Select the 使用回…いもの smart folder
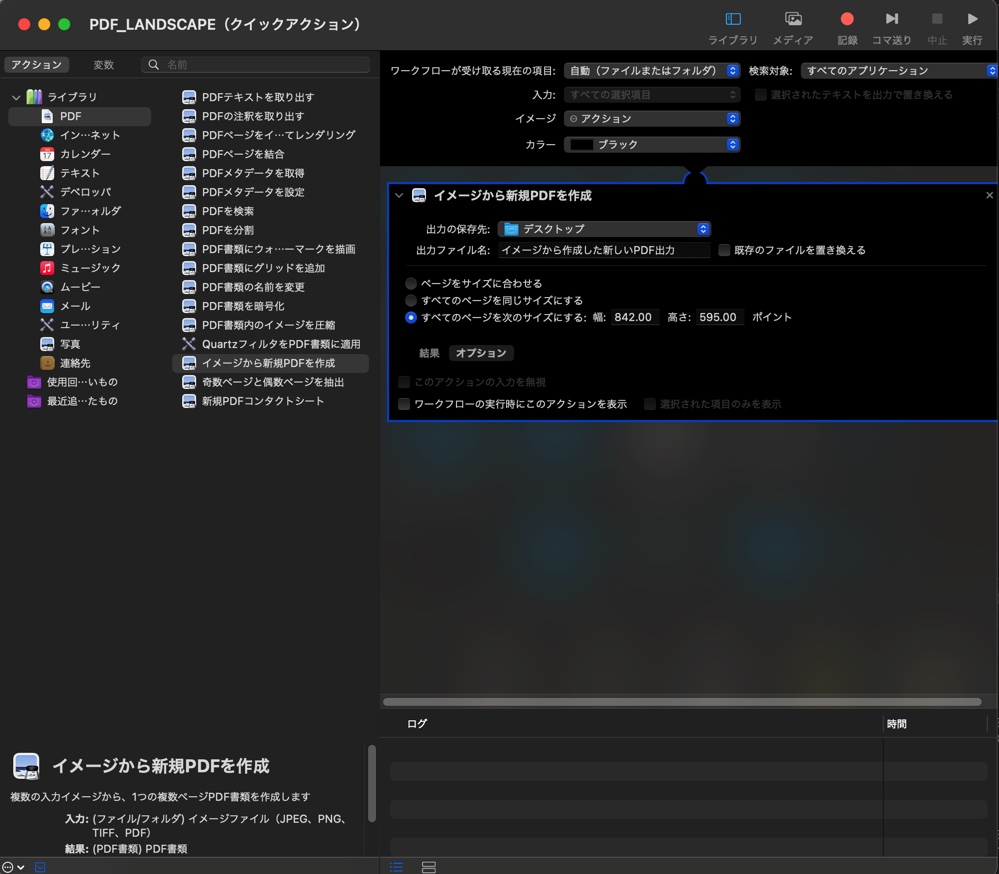The height and width of the screenshot is (874, 999). point(82,382)
